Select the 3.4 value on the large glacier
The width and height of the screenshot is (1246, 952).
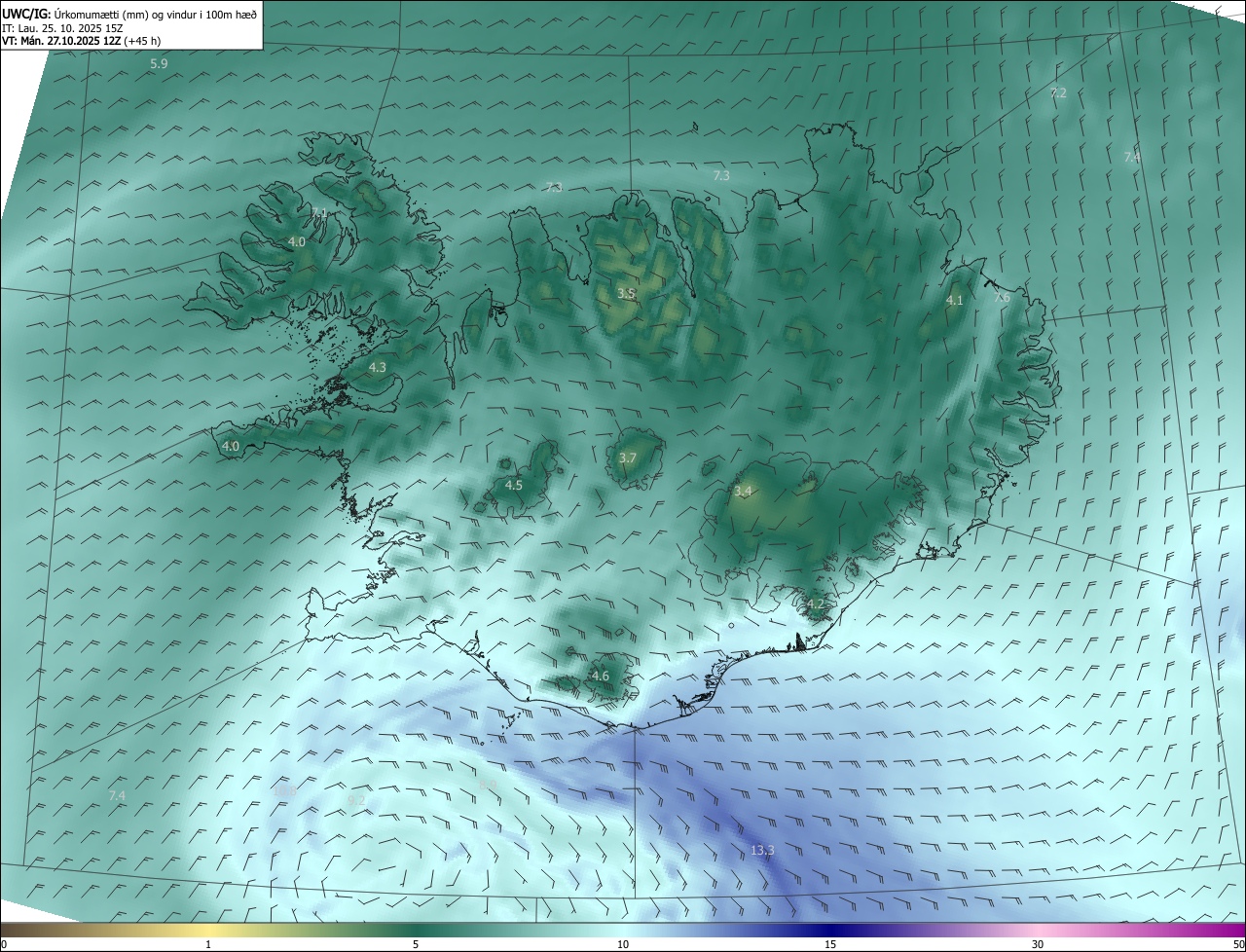(x=743, y=492)
